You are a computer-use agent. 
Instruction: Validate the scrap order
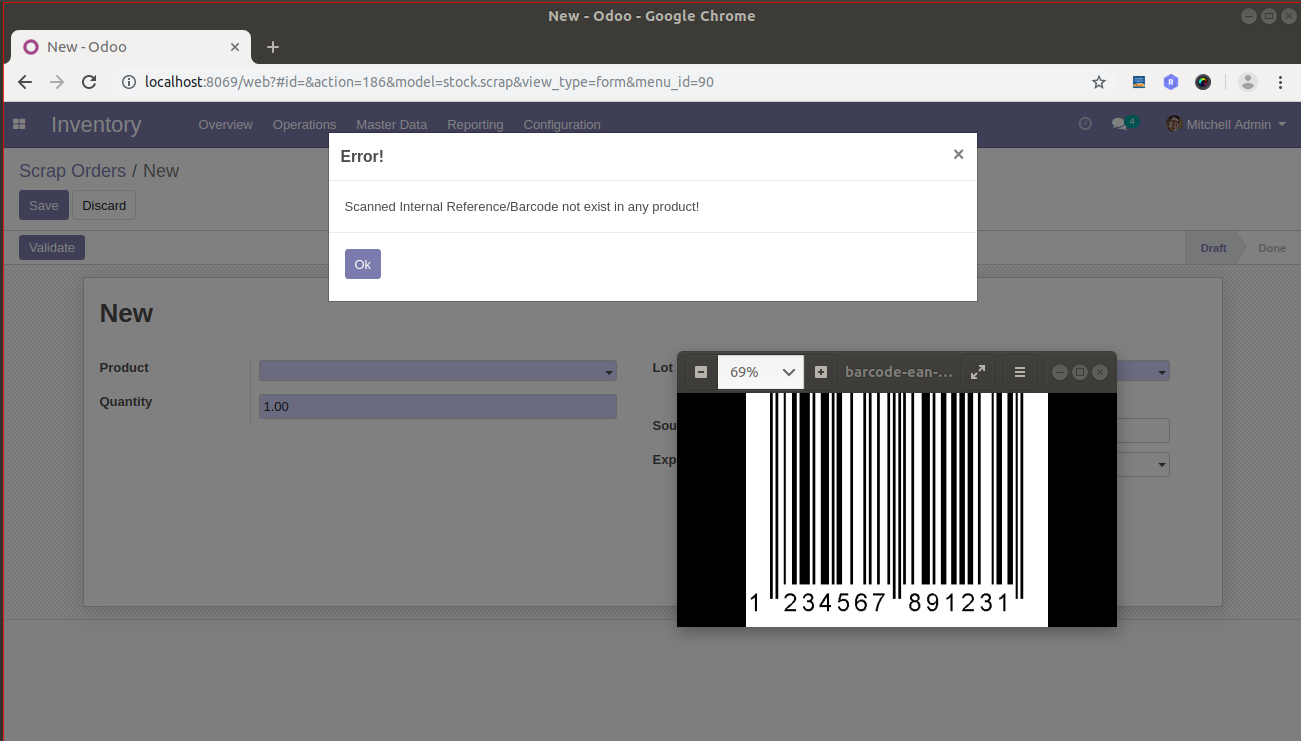click(x=52, y=247)
